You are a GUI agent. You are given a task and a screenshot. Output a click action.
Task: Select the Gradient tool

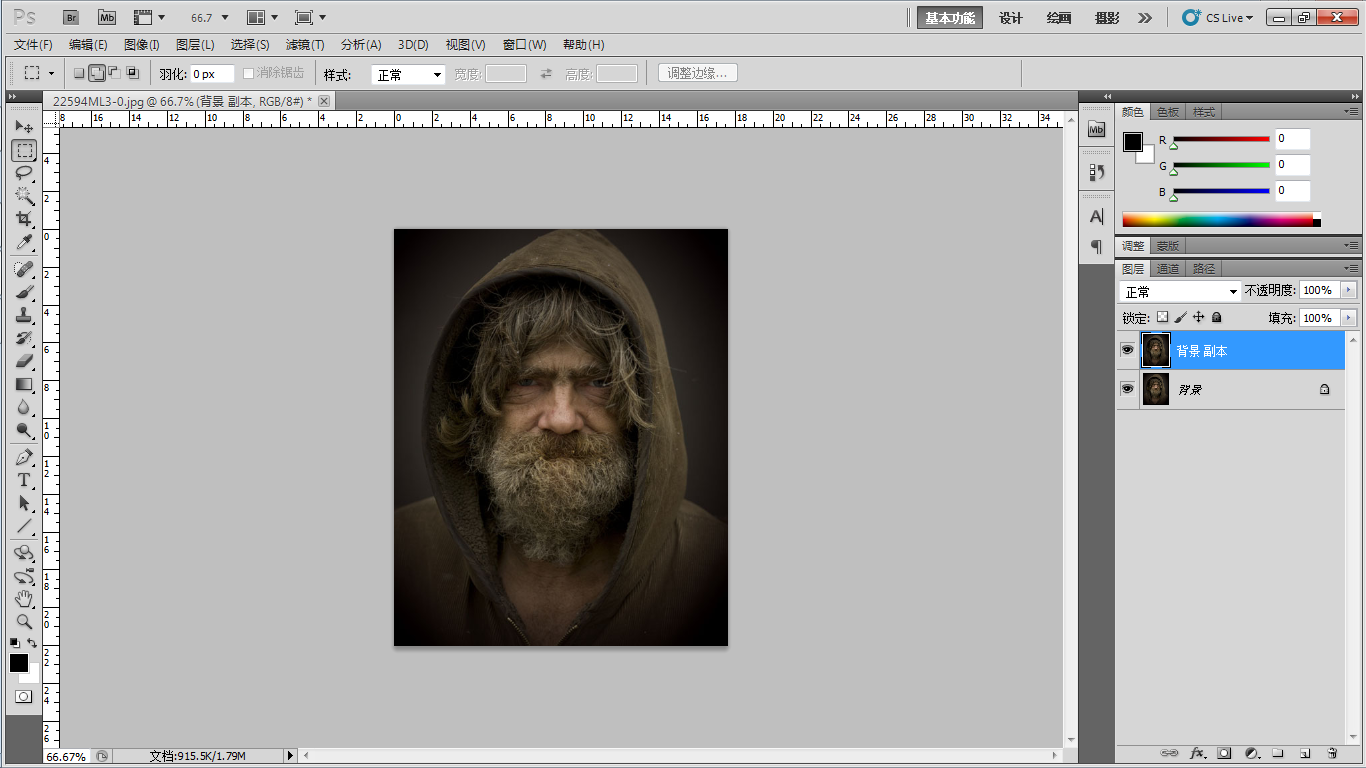(24, 384)
